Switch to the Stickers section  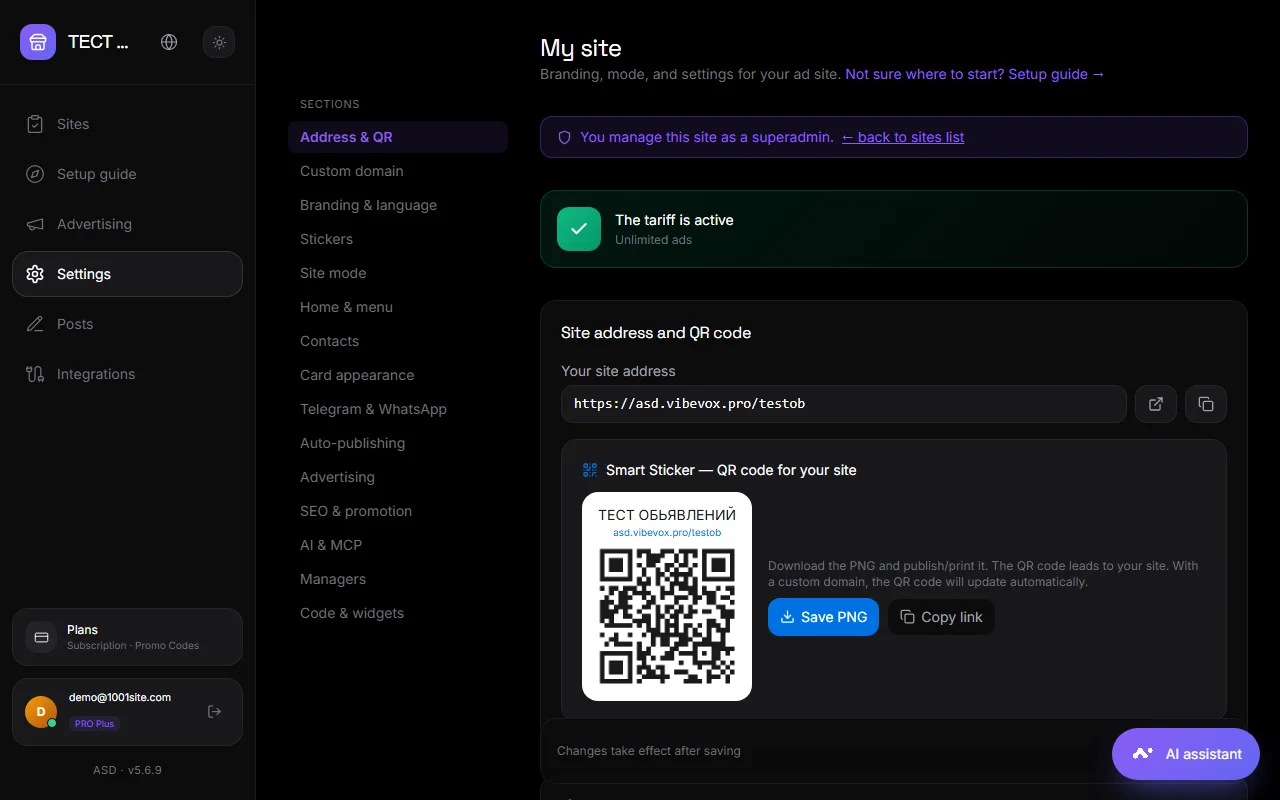click(x=398, y=239)
